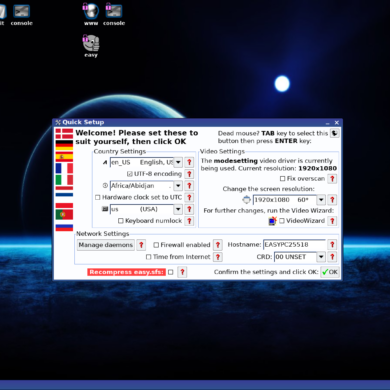Image resolution: width=390 pixels, height=390 pixels.
Task: Enable Hardware clock set to UTC
Action: point(98,197)
